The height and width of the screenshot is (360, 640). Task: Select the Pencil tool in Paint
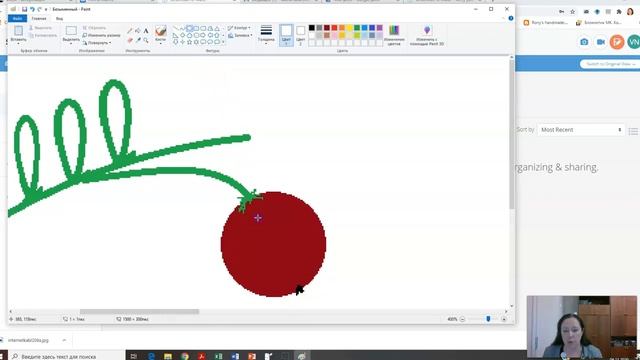coord(130,31)
